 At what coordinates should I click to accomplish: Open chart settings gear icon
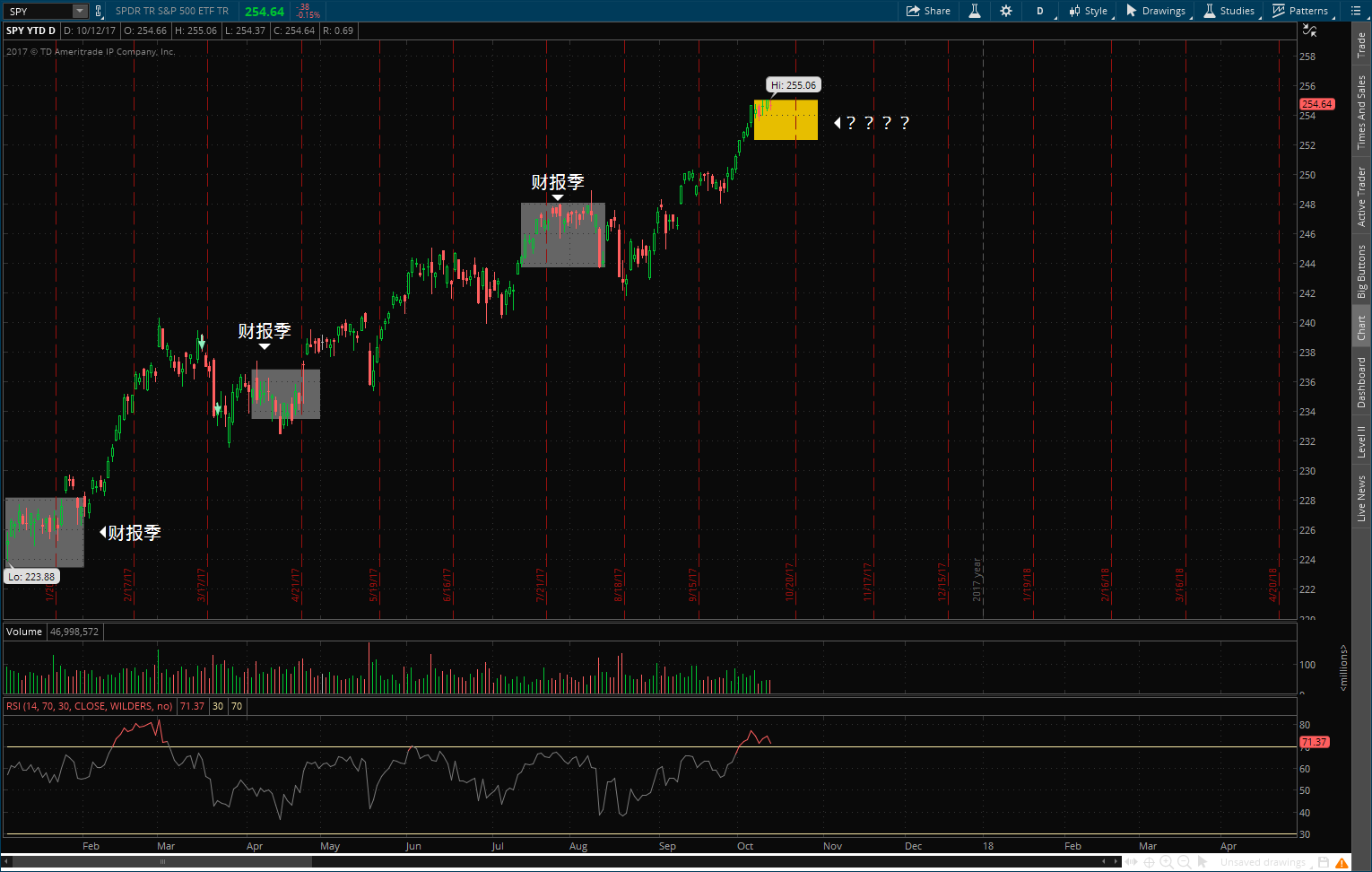point(1006,11)
